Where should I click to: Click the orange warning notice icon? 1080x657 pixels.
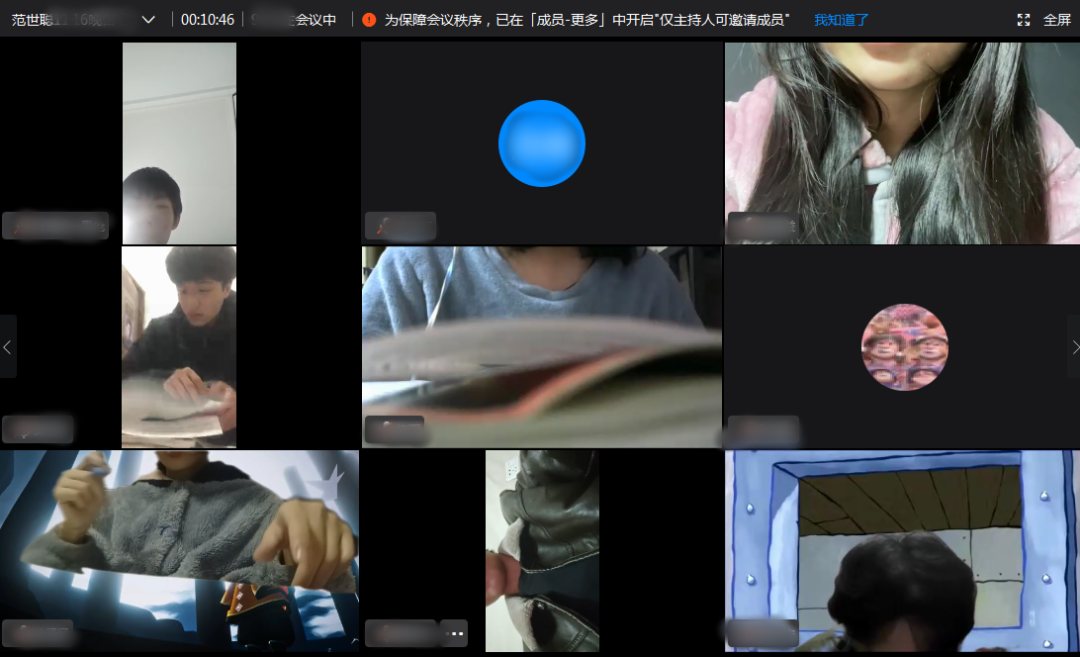point(369,20)
